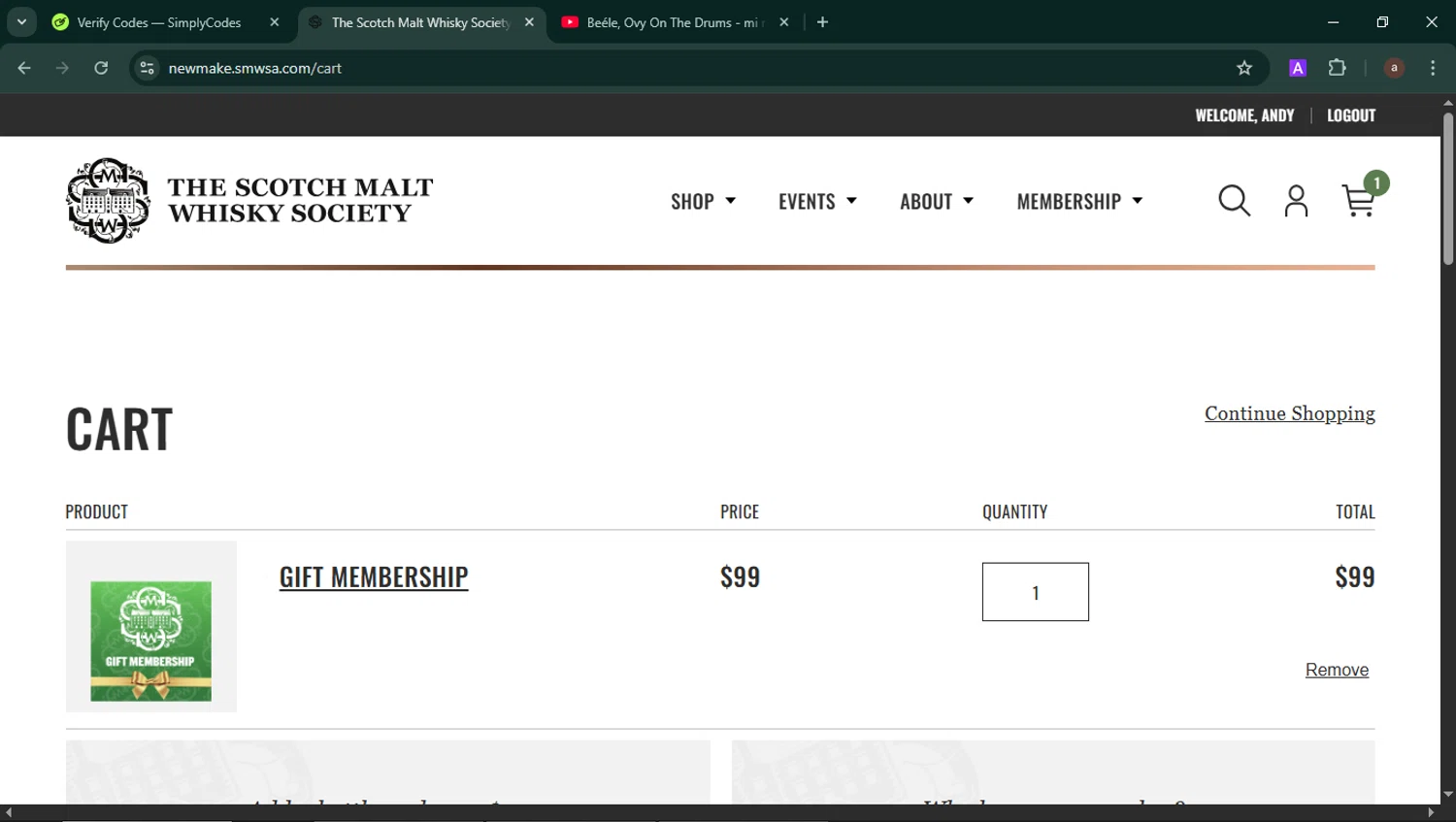Open the Chrome profile avatar
The image size is (1456, 822).
click(x=1394, y=68)
